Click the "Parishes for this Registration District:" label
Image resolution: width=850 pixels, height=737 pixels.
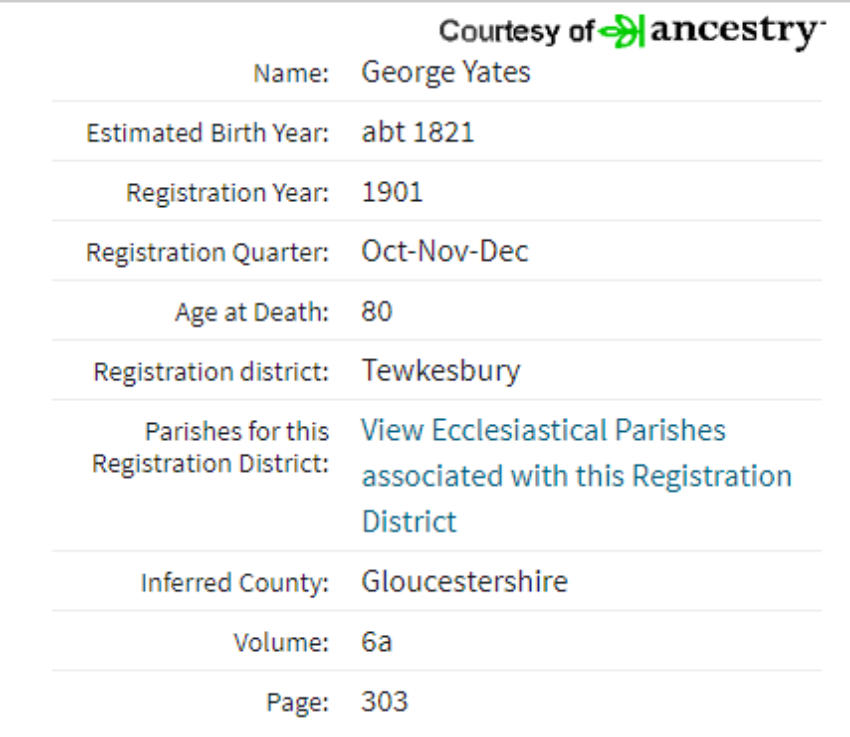coord(210,448)
